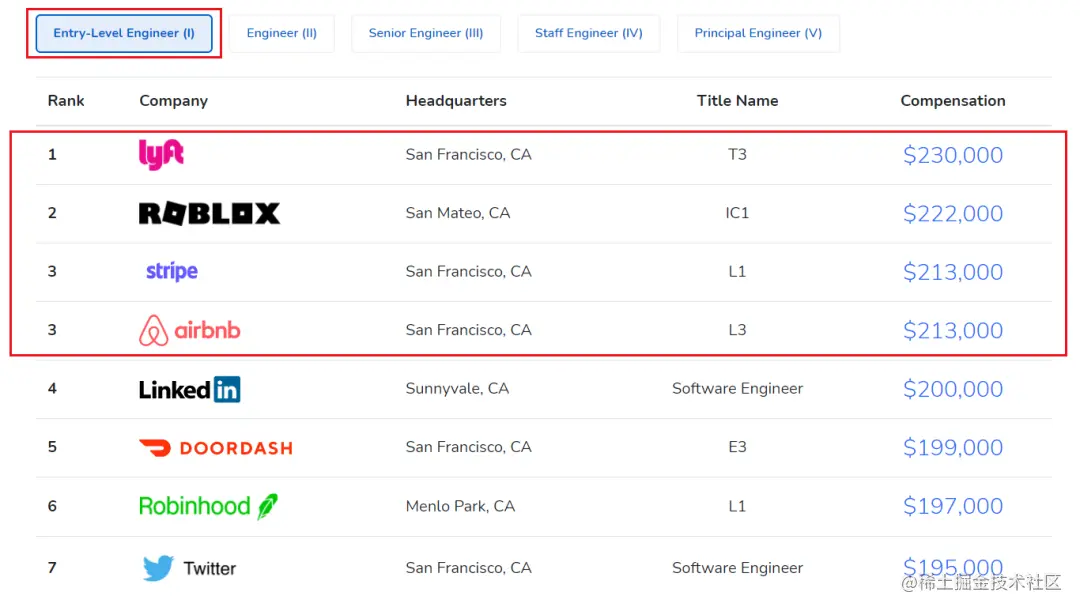Click LinkedIn's $200,000 compensation amount
The width and height of the screenshot is (1080, 611).
952,389
